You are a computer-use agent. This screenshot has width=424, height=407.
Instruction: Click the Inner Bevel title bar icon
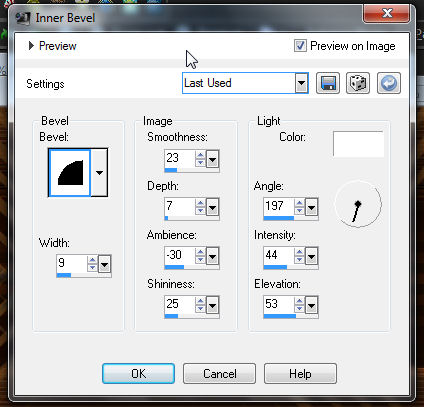point(23,18)
